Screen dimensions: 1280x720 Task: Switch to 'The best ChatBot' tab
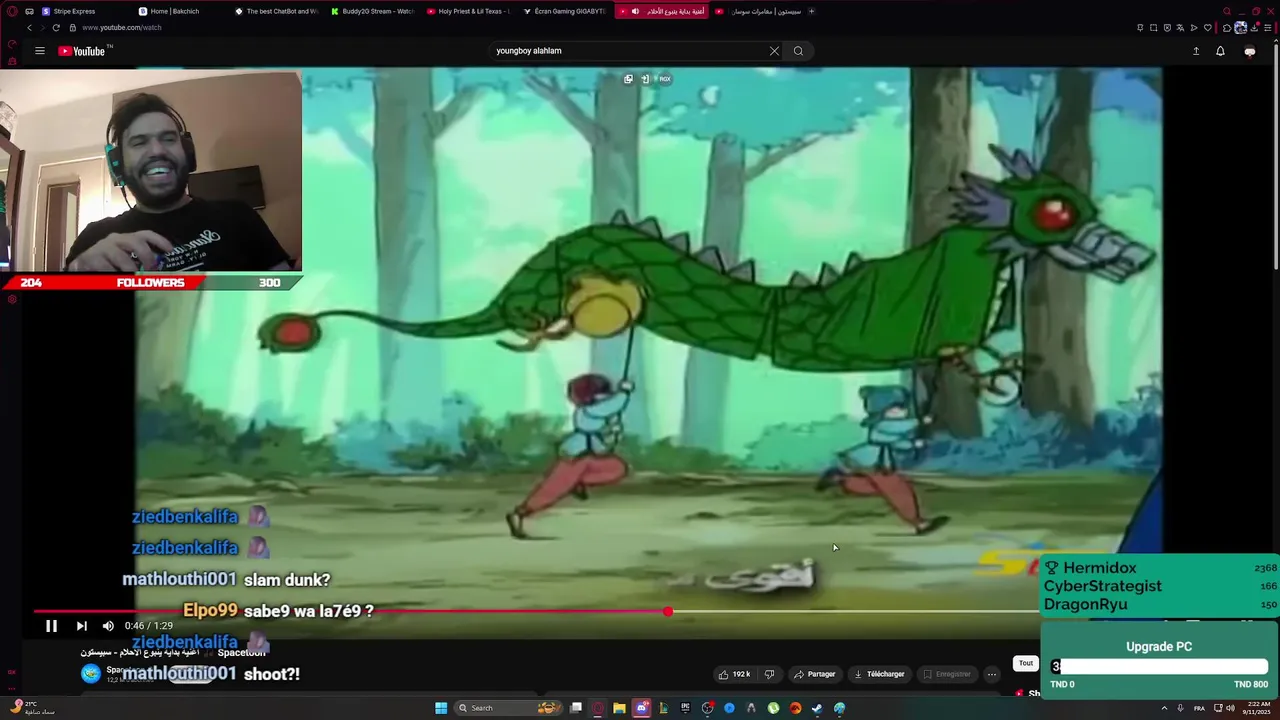tap(276, 11)
